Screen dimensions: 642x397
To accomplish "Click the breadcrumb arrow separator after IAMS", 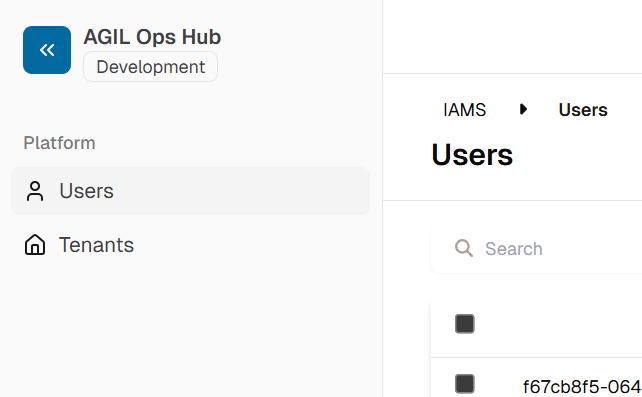I will (x=523, y=109).
